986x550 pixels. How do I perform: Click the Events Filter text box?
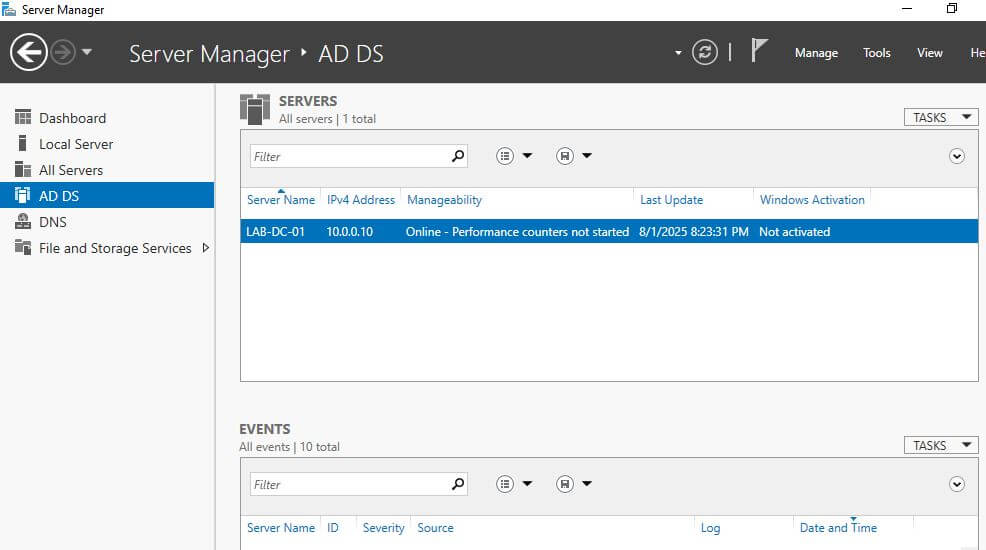pyautogui.click(x=349, y=485)
